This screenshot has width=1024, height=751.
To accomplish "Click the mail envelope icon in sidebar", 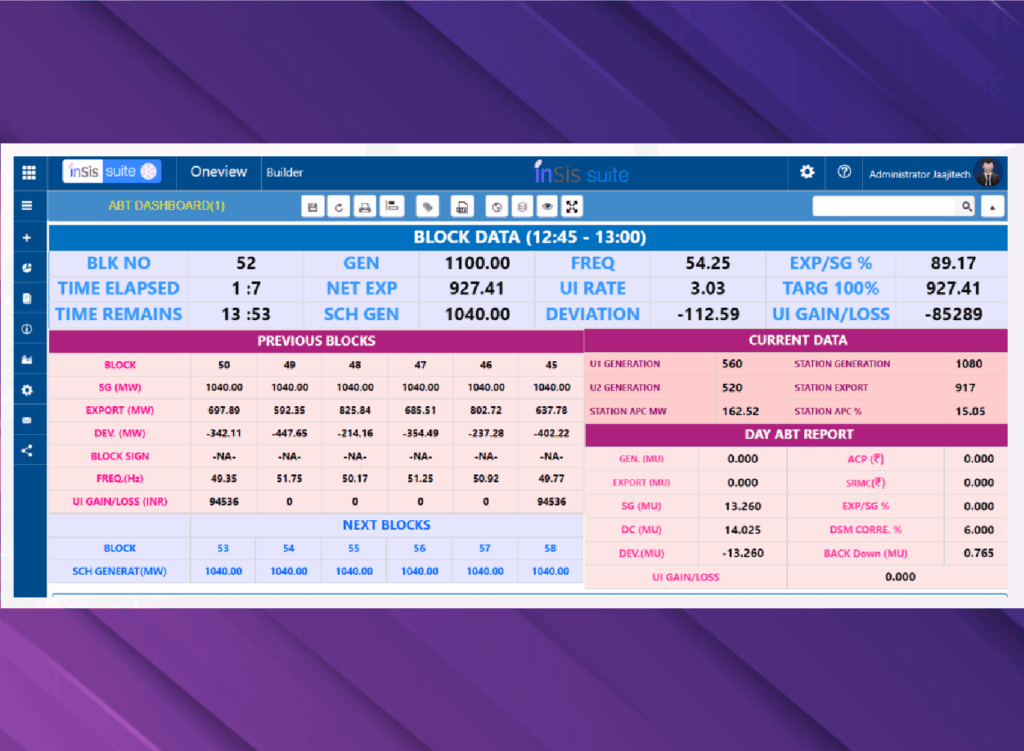I will point(27,420).
